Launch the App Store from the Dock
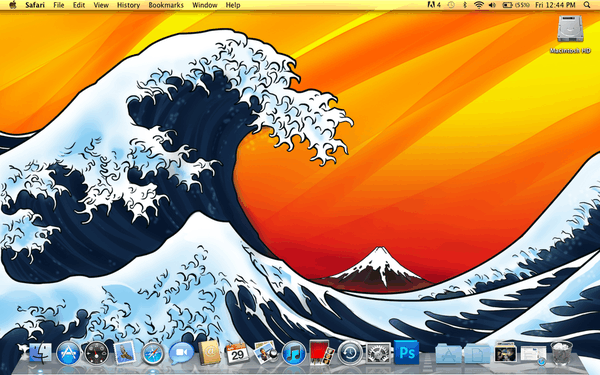Screen dimensions: 600x375 68,352
